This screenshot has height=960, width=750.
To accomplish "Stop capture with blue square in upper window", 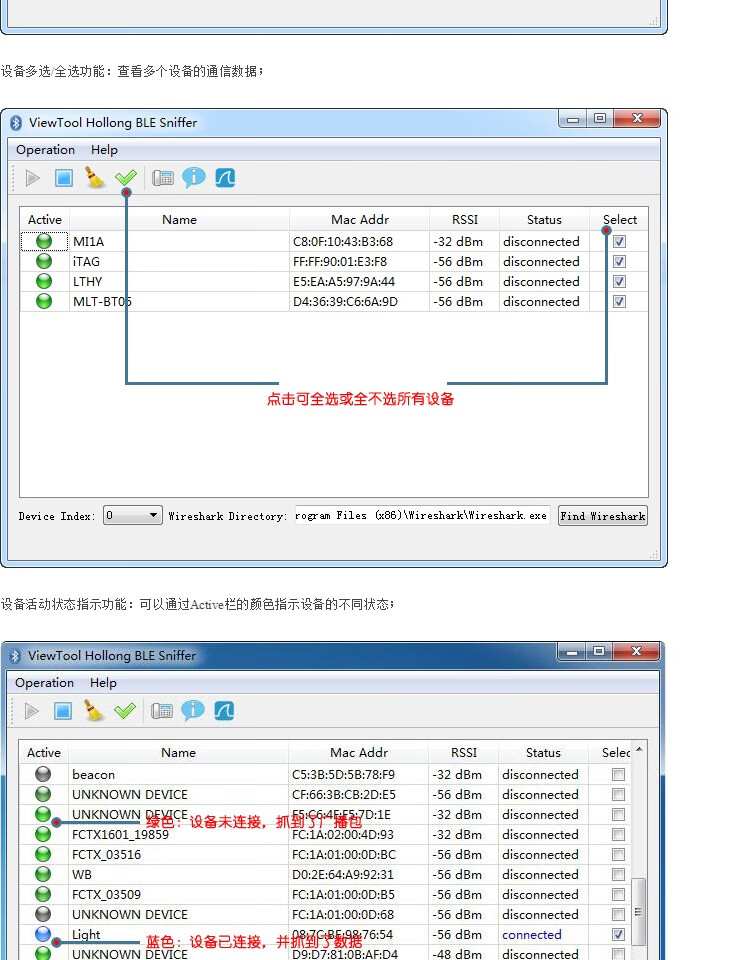I will click(64, 178).
